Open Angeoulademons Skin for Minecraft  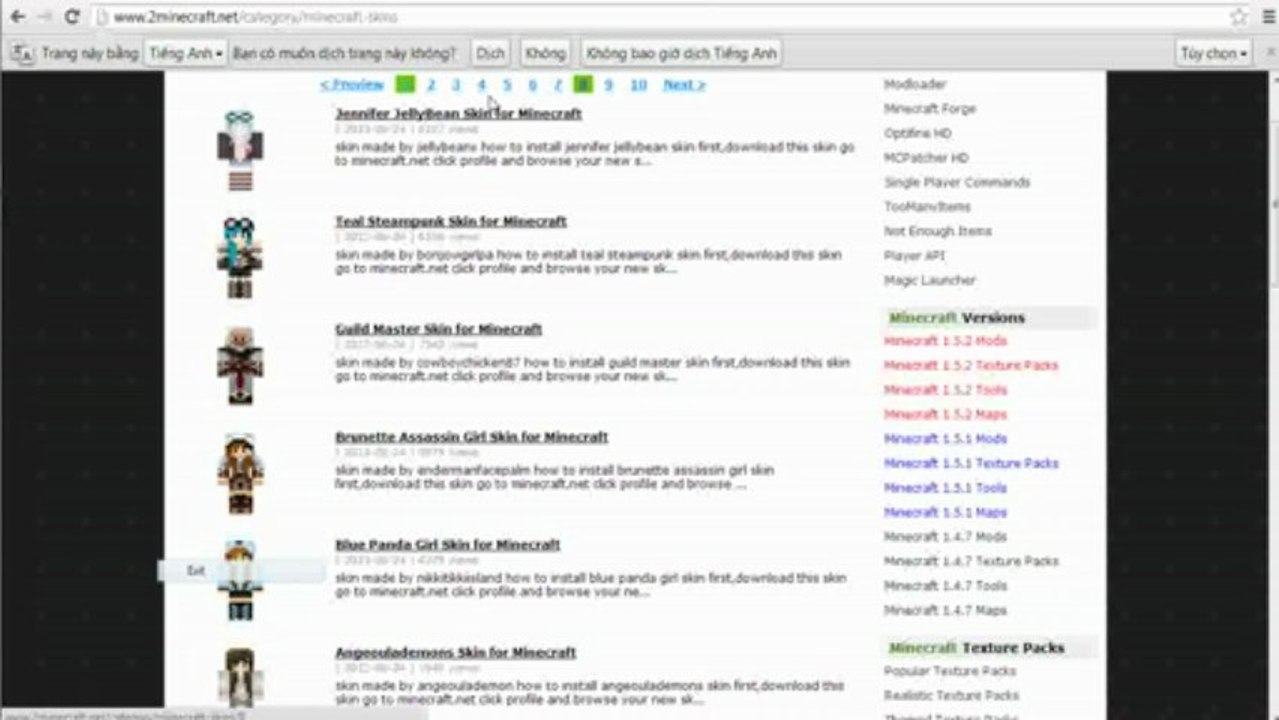455,653
